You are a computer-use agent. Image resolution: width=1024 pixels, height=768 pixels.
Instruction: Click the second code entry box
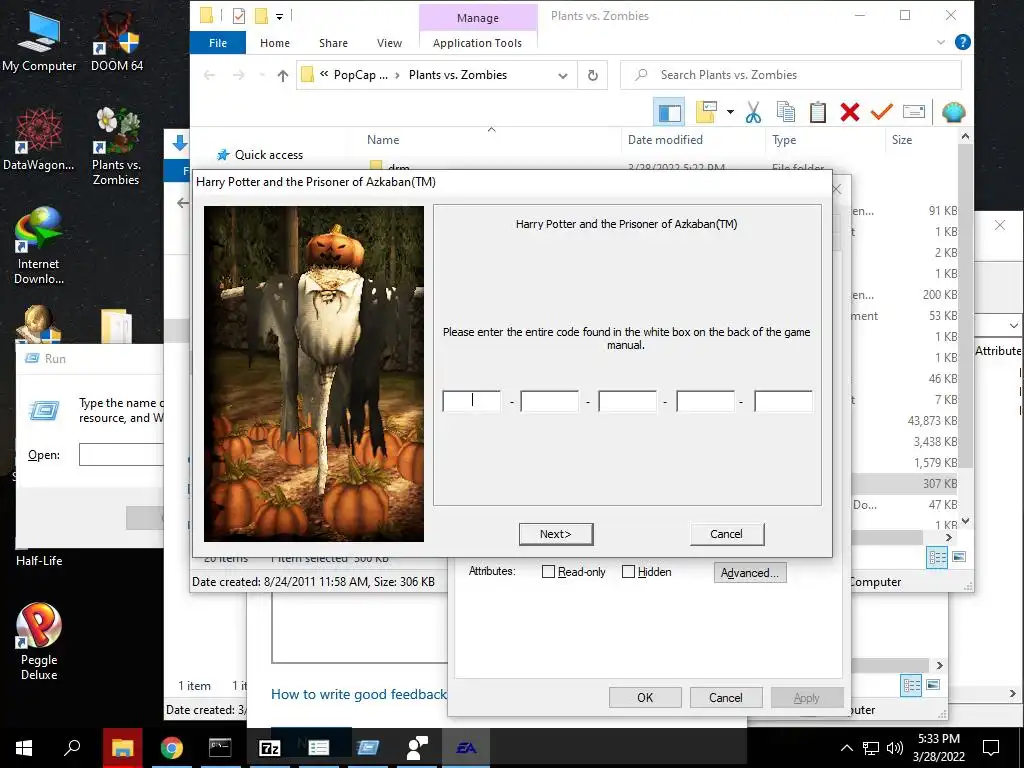click(549, 401)
